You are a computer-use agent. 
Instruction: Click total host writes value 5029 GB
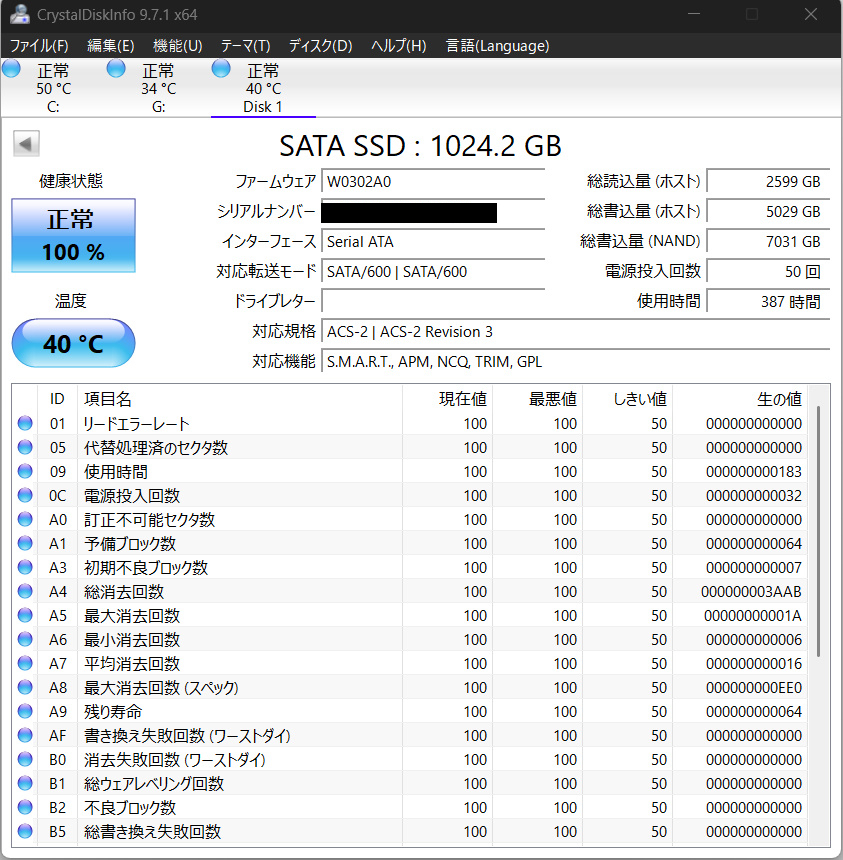click(768, 212)
